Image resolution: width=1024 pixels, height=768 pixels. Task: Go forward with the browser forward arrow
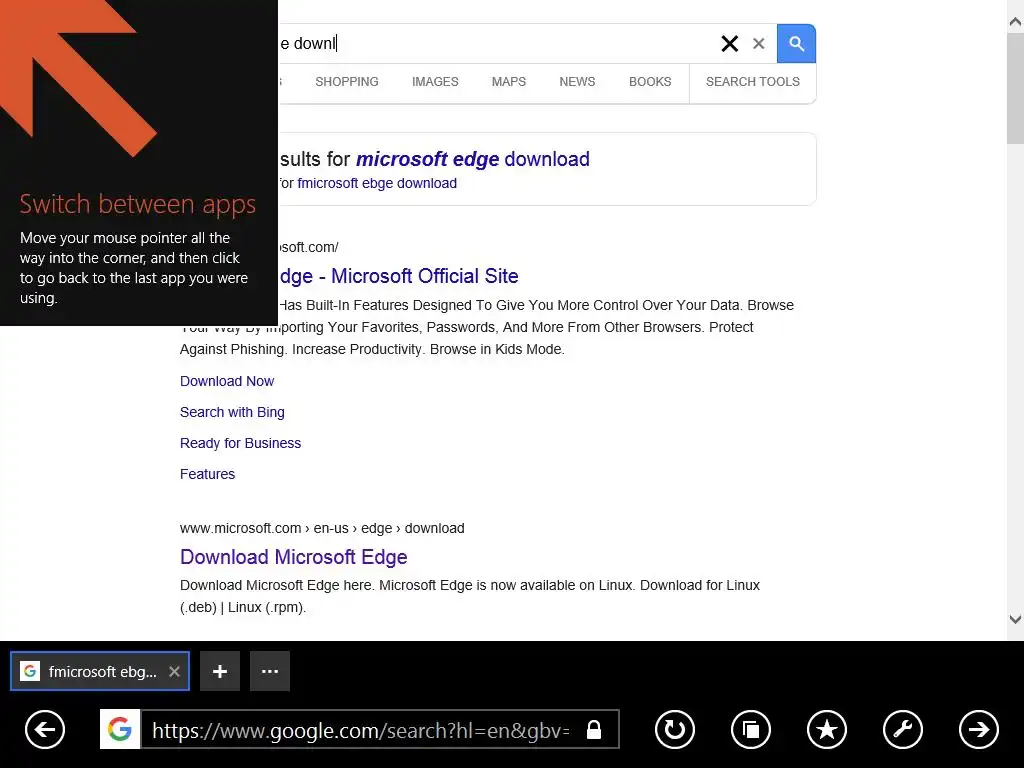tap(978, 729)
